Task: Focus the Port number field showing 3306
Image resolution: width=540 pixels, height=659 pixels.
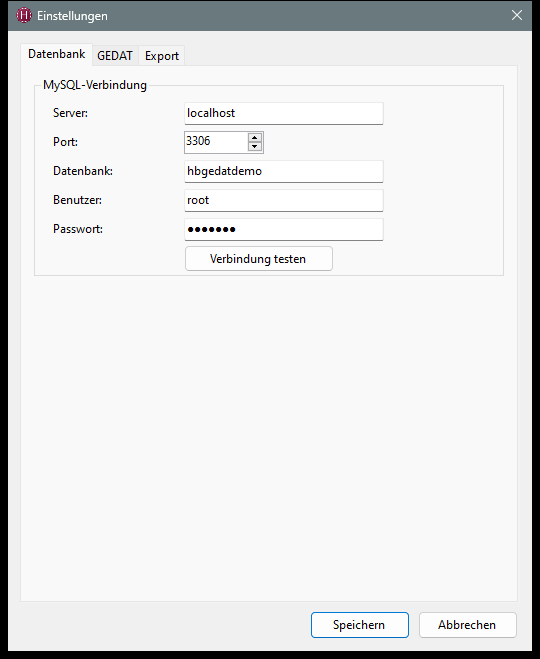Action: coord(216,142)
